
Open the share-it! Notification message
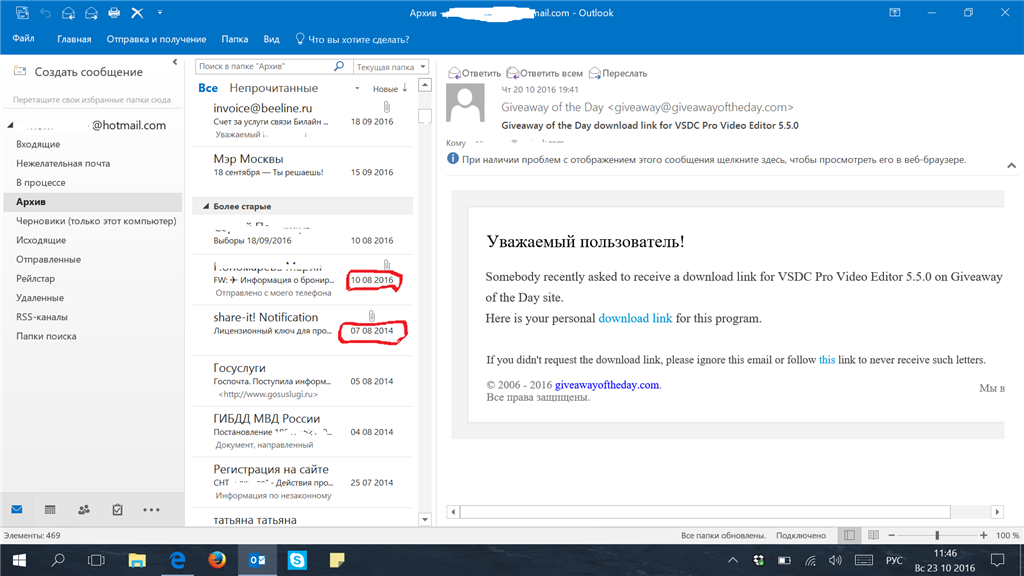click(x=303, y=330)
